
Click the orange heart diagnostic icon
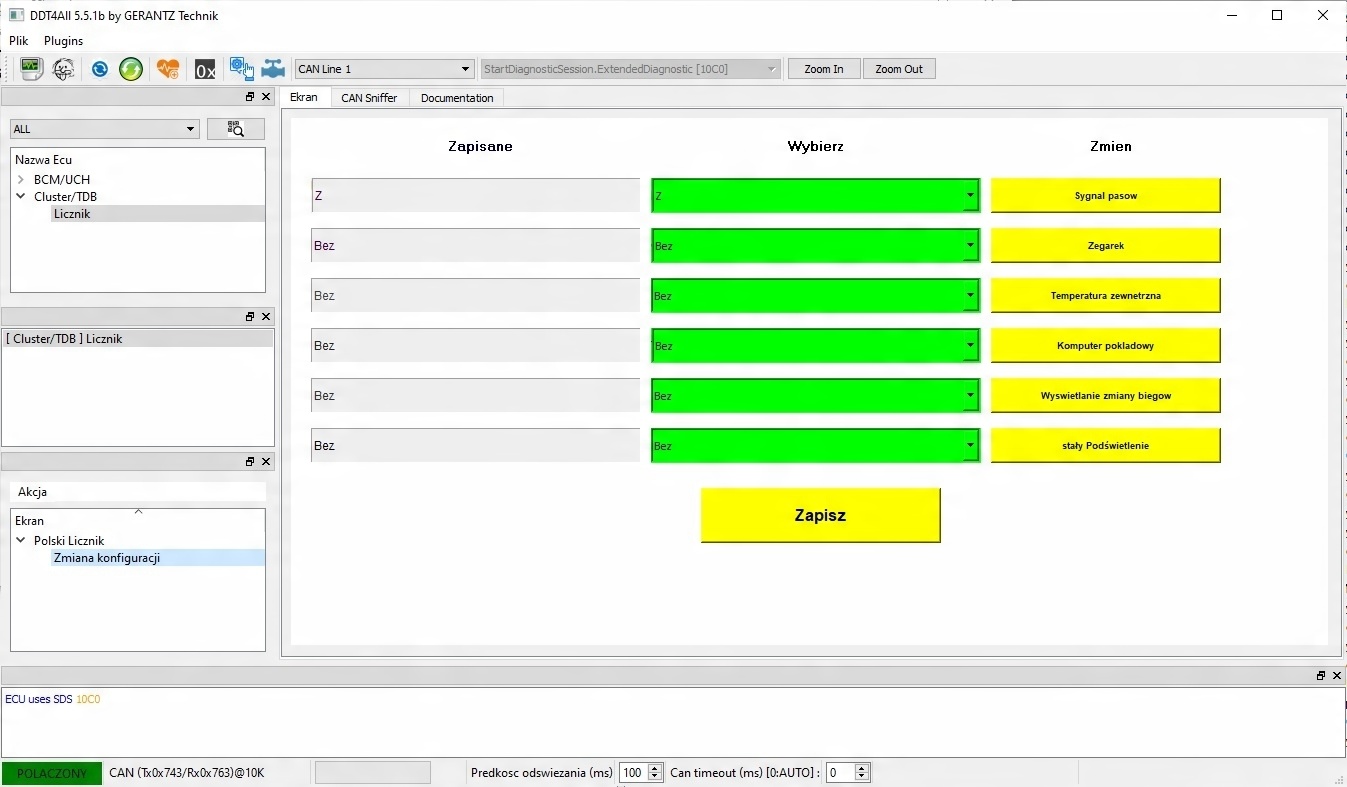pyautogui.click(x=168, y=69)
